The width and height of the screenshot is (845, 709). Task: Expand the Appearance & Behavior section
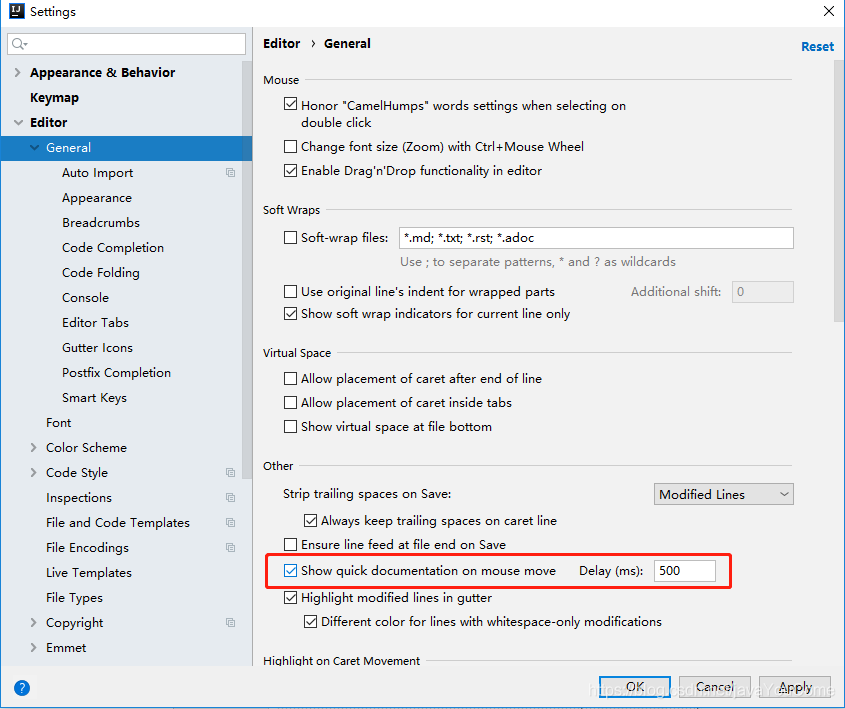18,73
